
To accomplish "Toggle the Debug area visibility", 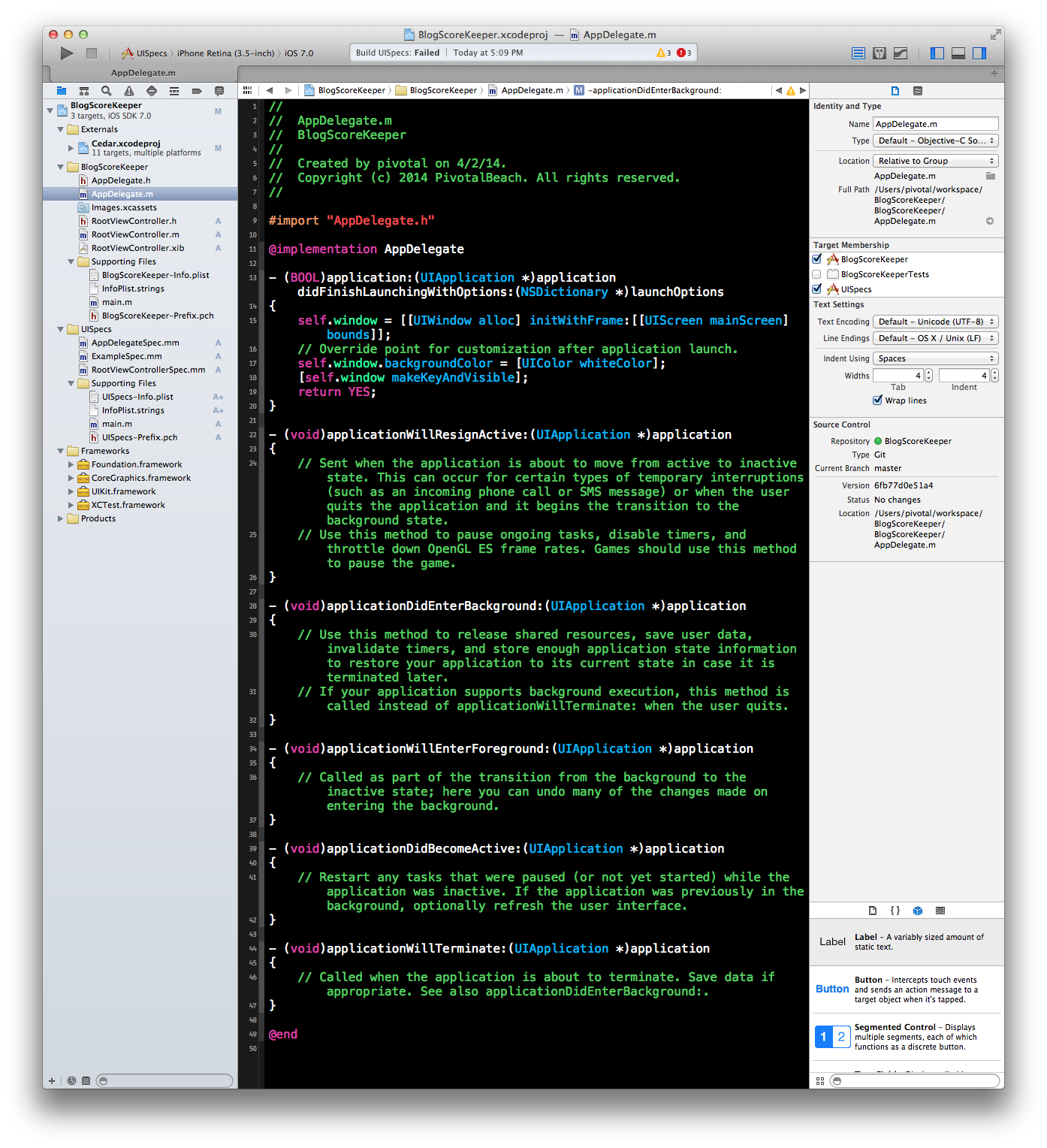I will coord(958,53).
